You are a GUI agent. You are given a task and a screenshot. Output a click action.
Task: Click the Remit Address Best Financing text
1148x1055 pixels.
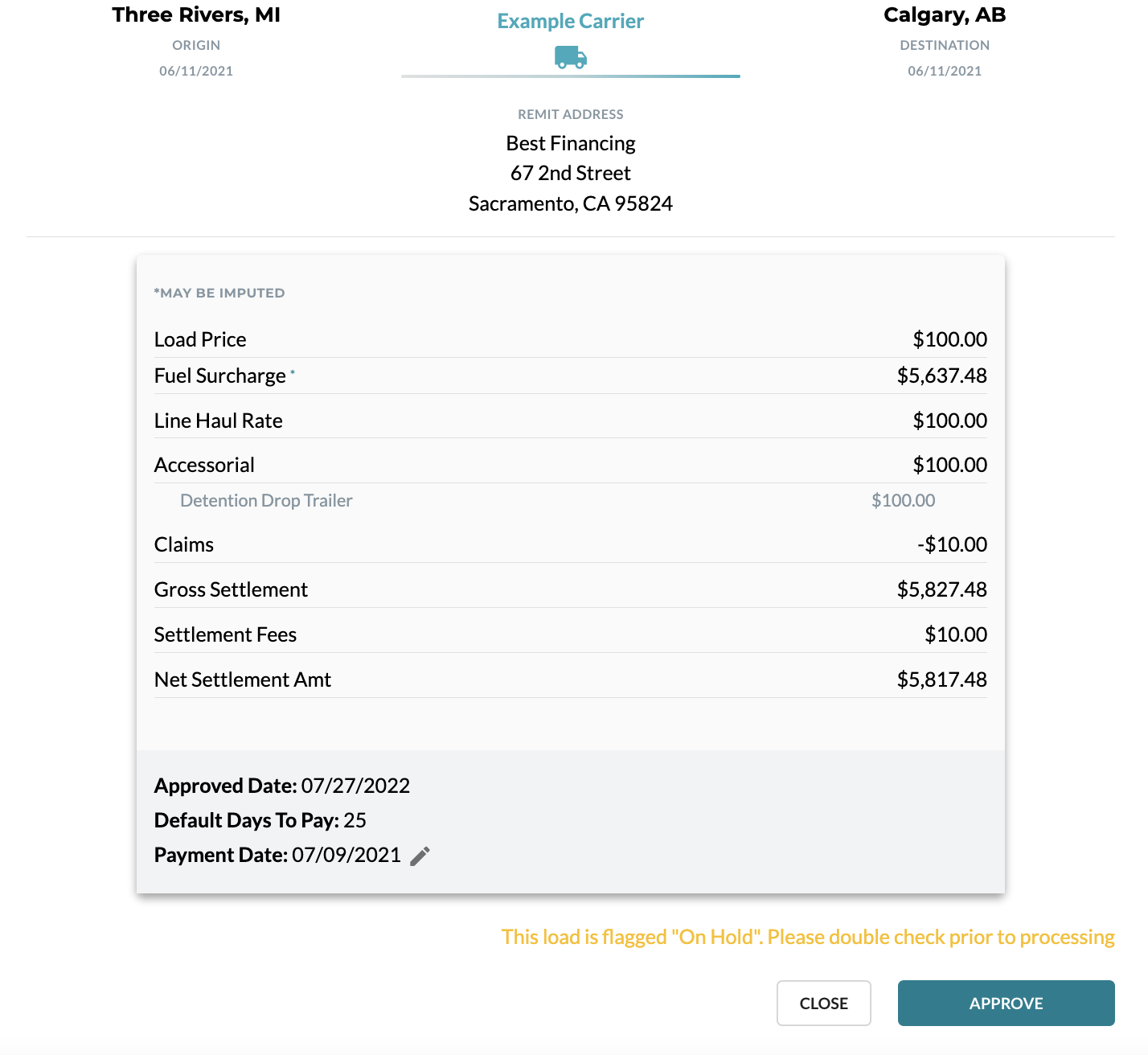(570, 142)
